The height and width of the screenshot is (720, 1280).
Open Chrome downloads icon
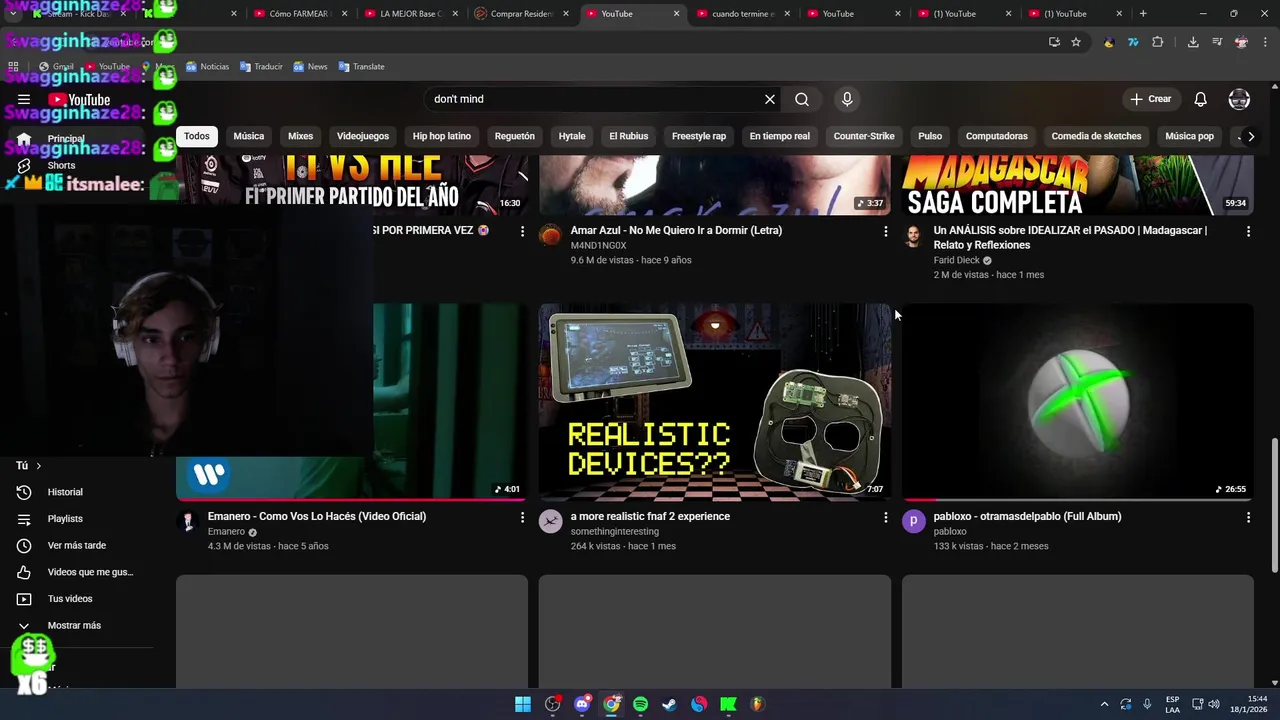(x=1193, y=42)
